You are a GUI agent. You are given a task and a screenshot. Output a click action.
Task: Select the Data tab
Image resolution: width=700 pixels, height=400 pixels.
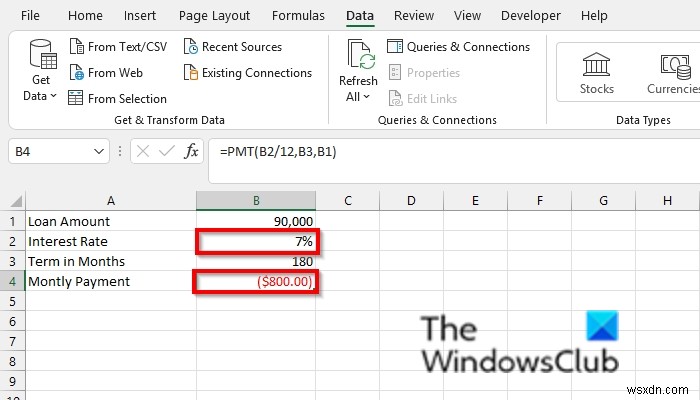coord(360,16)
